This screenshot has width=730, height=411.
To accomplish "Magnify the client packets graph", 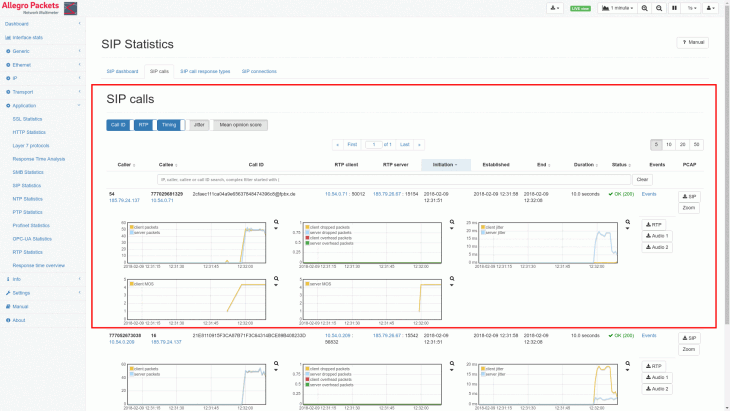I will point(274,224).
